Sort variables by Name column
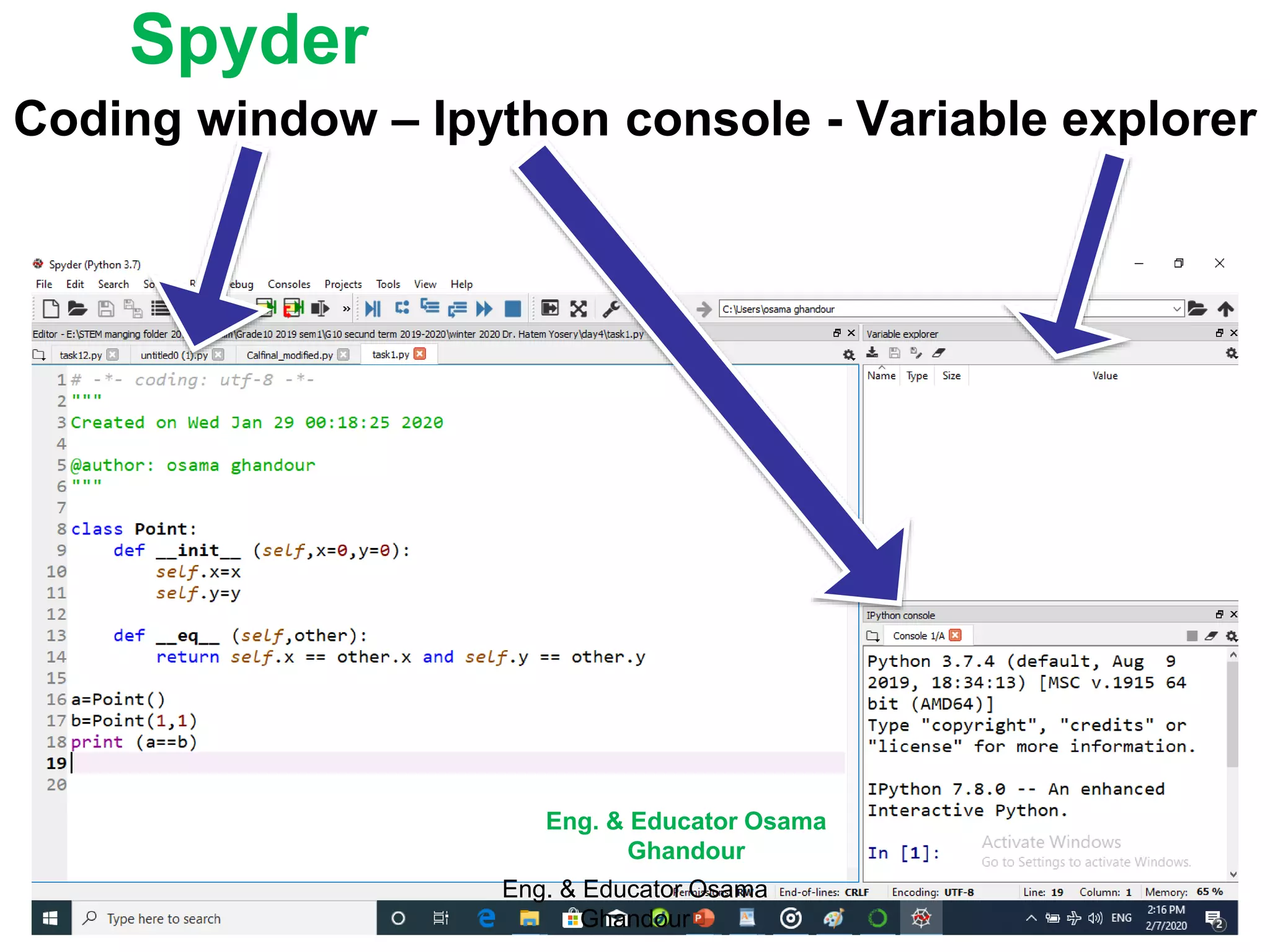 click(881, 376)
